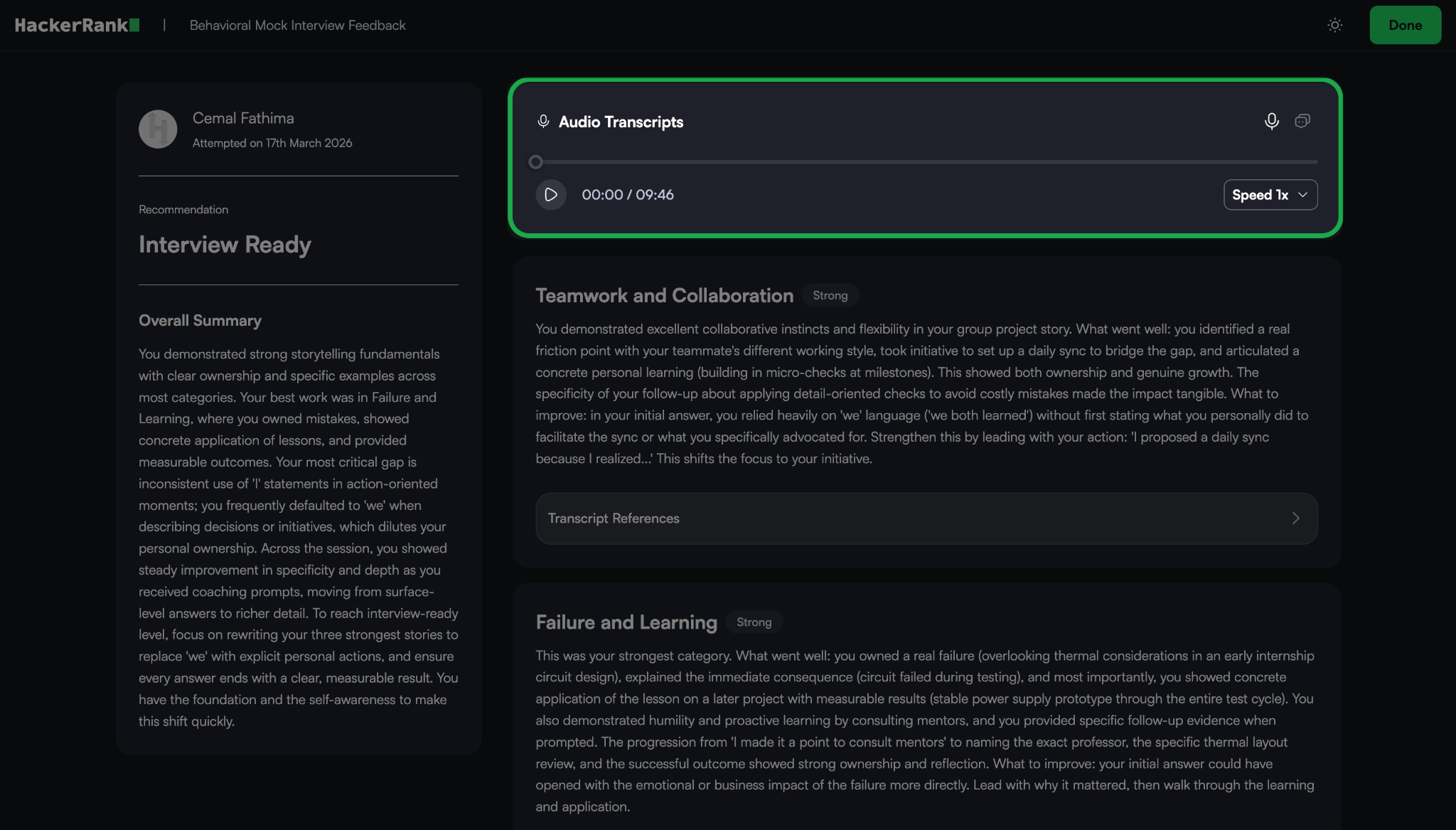The width and height of the screenshot is (1456, 830).
Task: Click the Transcript References right chevron arrow
Action: (x=1295, y=518)
